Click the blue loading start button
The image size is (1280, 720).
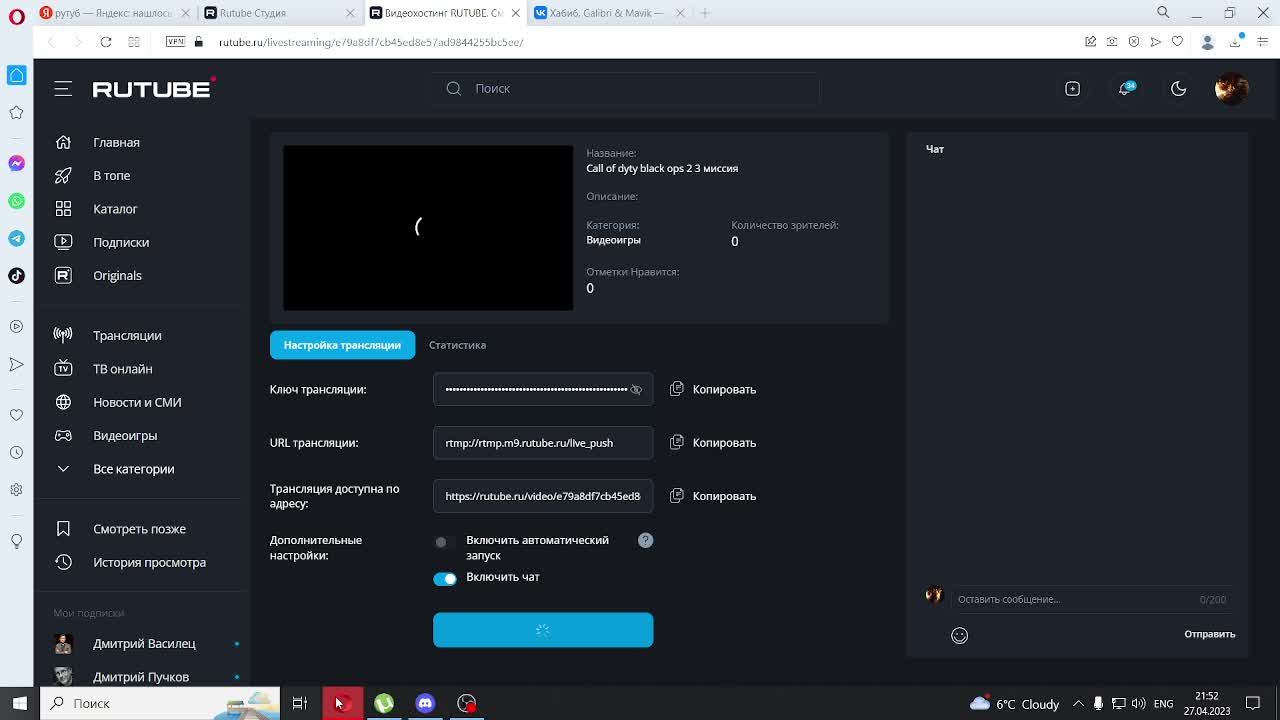tap(543, 630)
